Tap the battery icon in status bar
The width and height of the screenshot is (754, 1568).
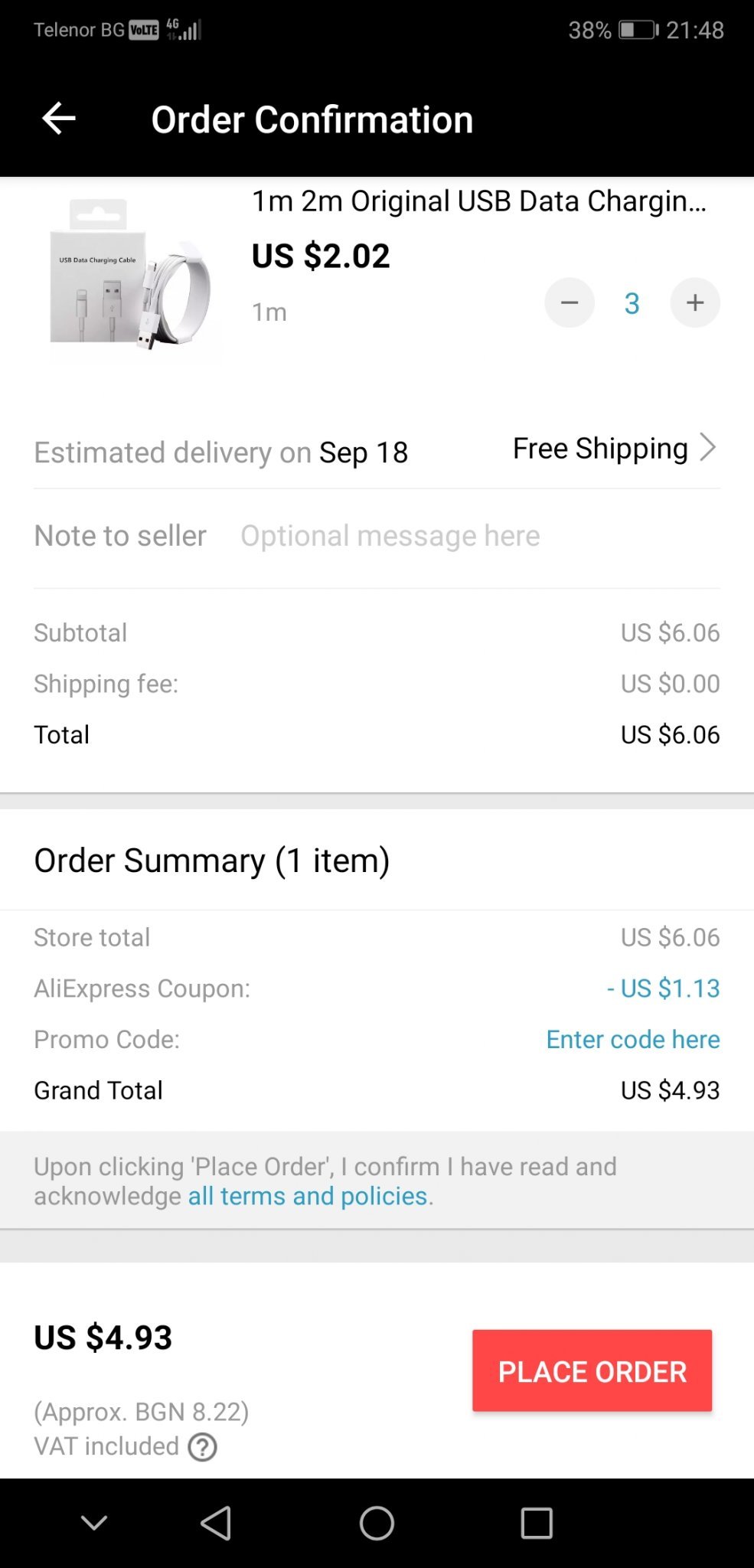coord(638,31)
